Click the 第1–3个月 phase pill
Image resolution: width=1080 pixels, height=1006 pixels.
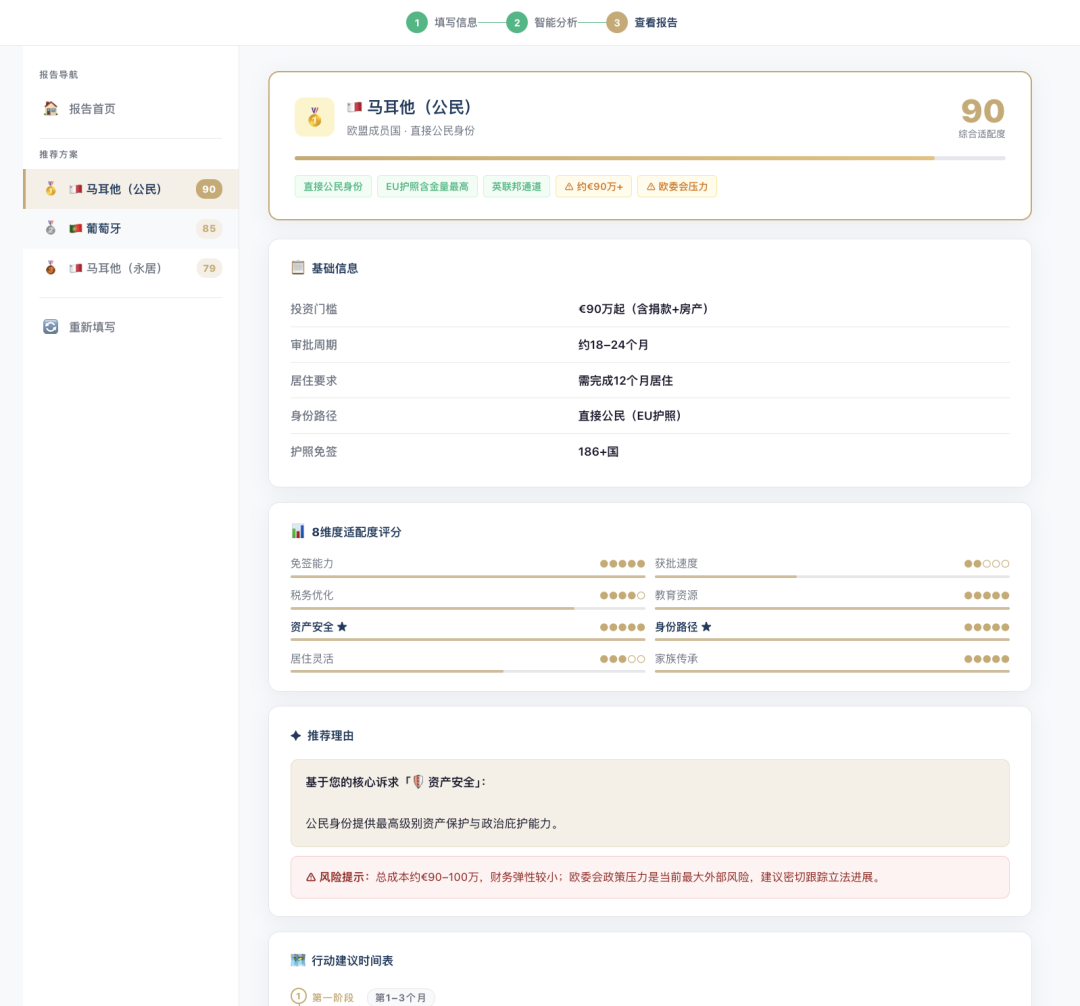point(400,997)
